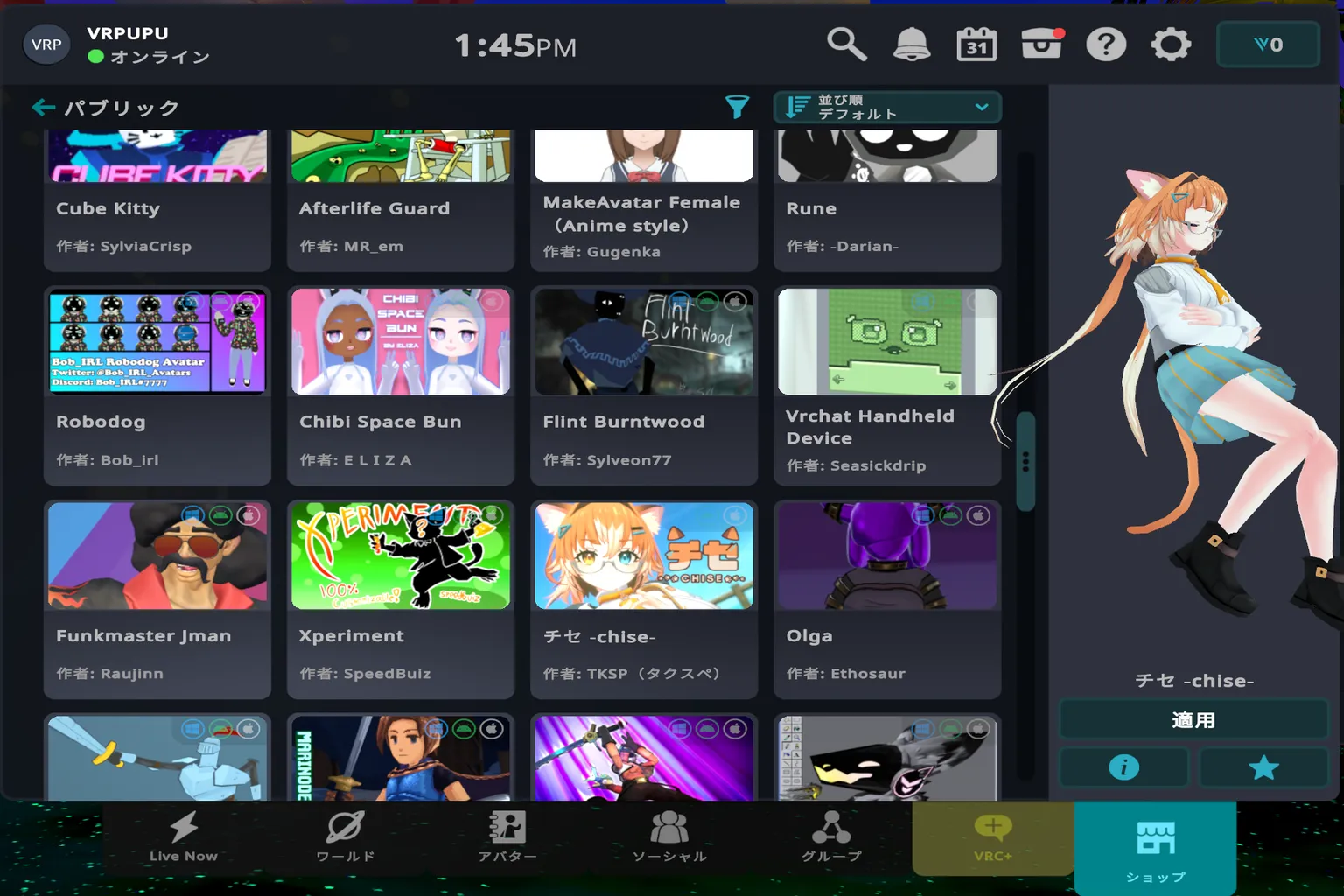
Task: Click Windows platform icon on Olga card
Action: (922, 515)
